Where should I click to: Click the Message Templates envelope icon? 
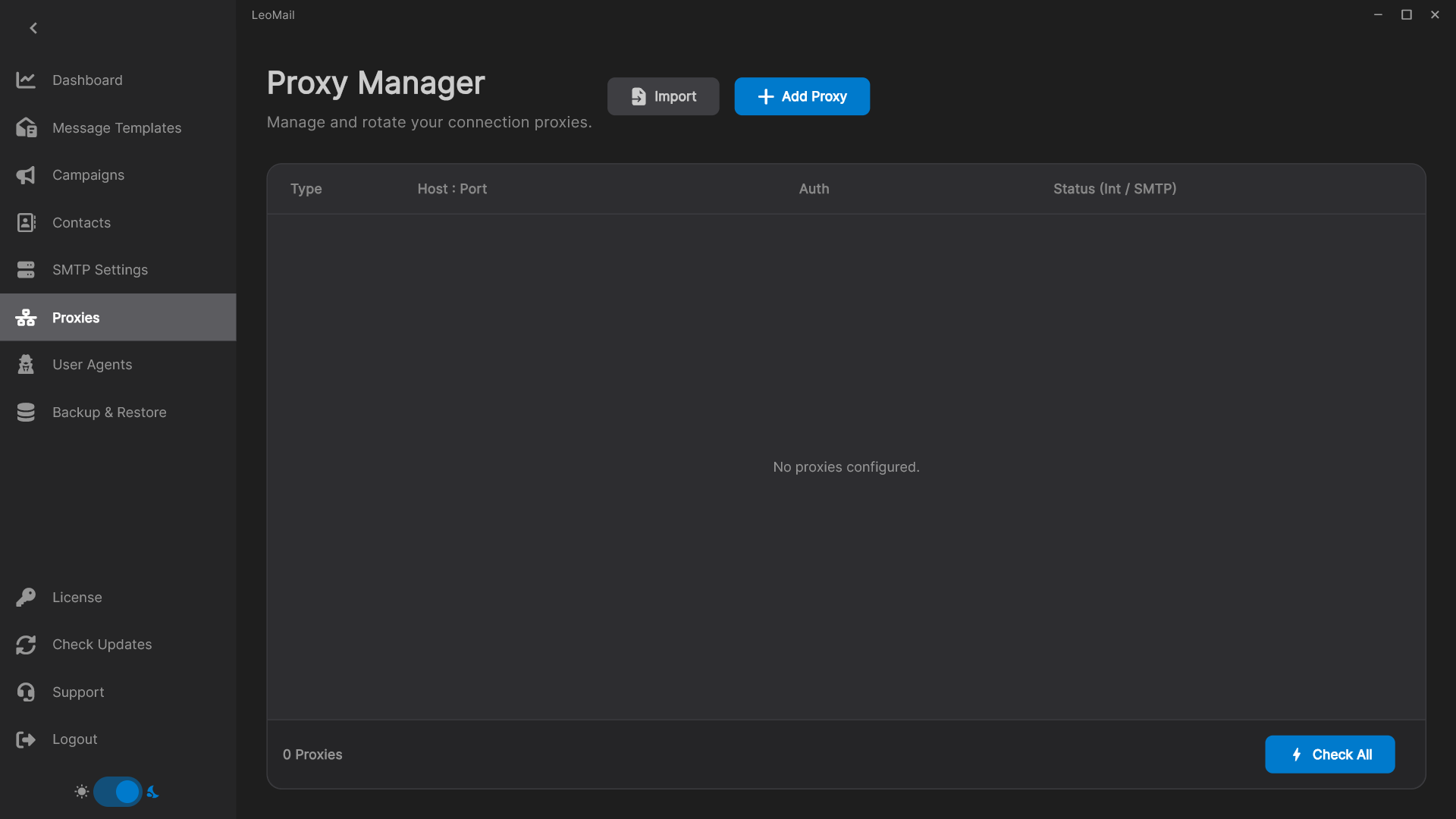[26, 127]
